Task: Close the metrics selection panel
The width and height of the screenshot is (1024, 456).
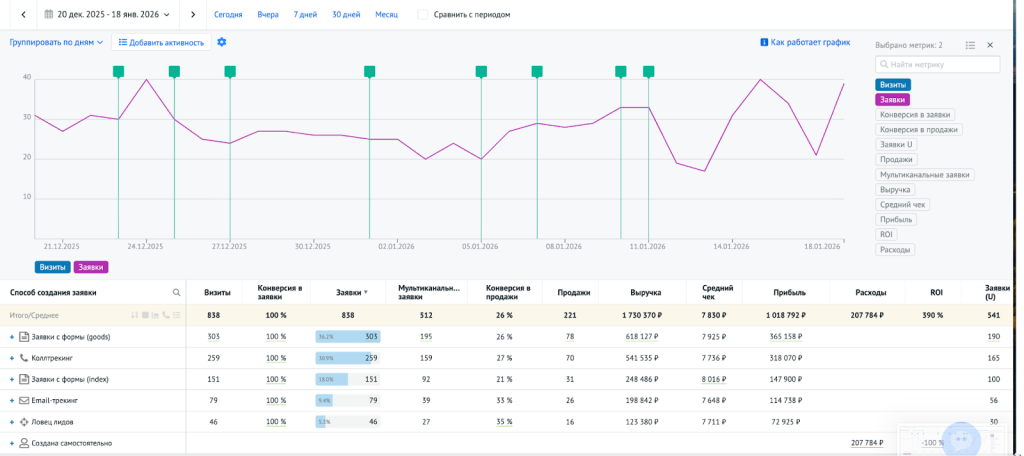Action: (x=990, y=45)
